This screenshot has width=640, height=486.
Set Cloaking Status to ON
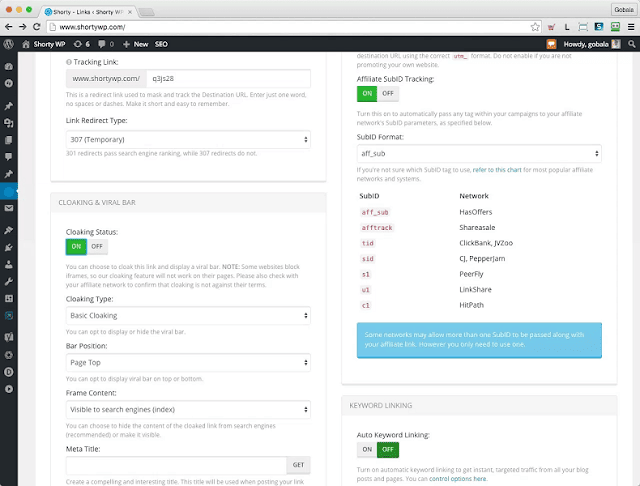76,246
